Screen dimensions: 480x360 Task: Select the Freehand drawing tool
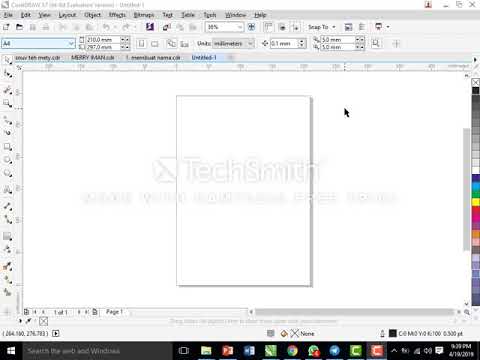[7, 119]
